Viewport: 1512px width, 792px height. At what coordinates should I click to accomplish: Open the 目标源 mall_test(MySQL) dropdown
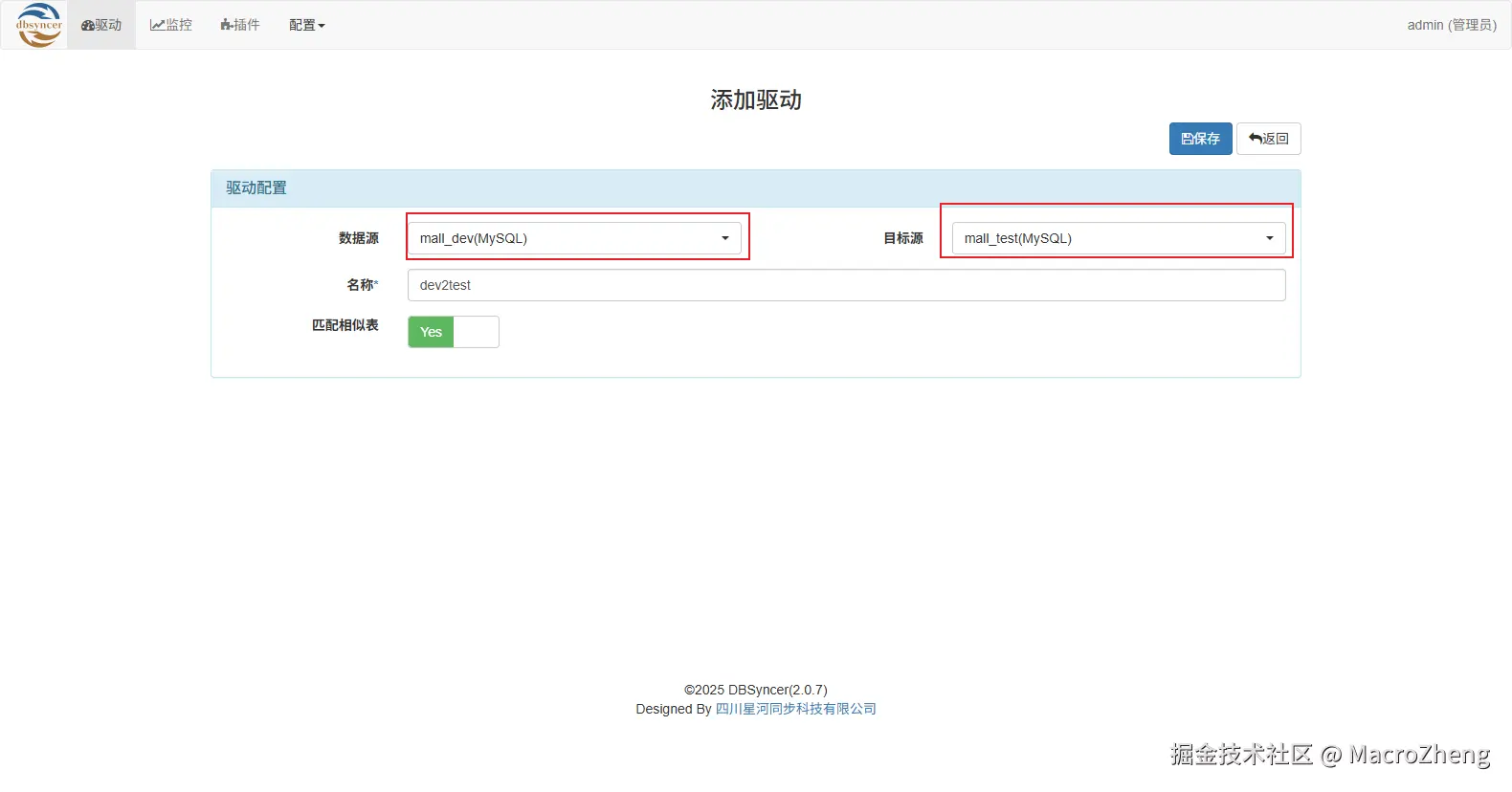(x=1119, y=238)
